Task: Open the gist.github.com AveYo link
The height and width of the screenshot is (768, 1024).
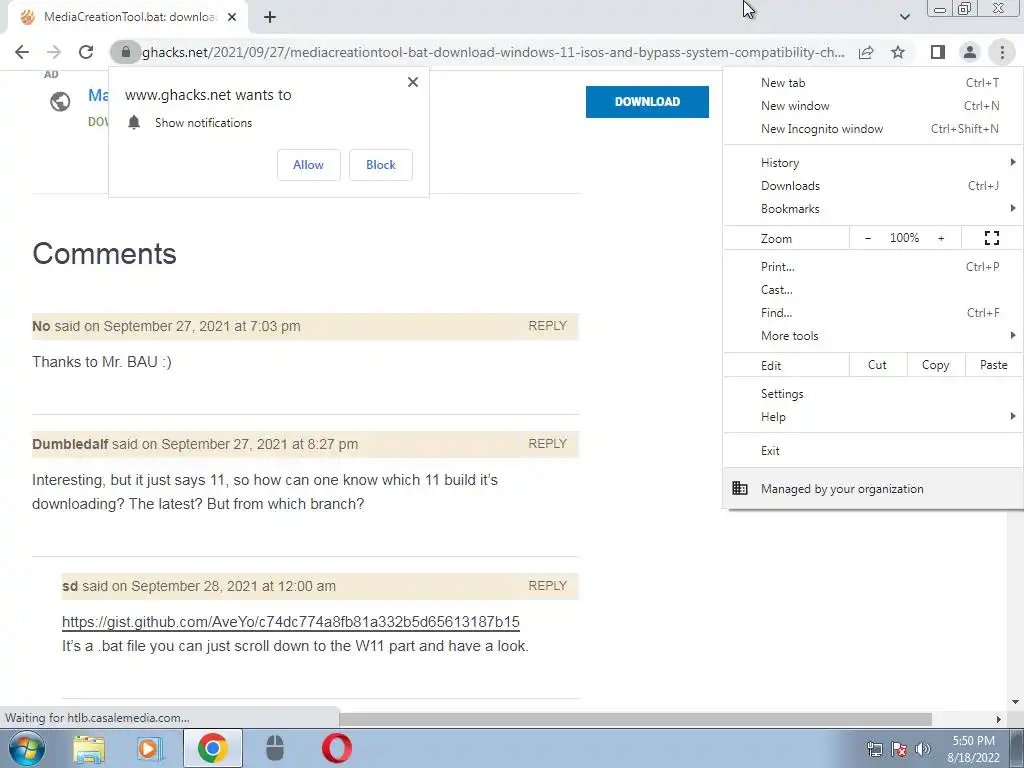Action: 291,622
